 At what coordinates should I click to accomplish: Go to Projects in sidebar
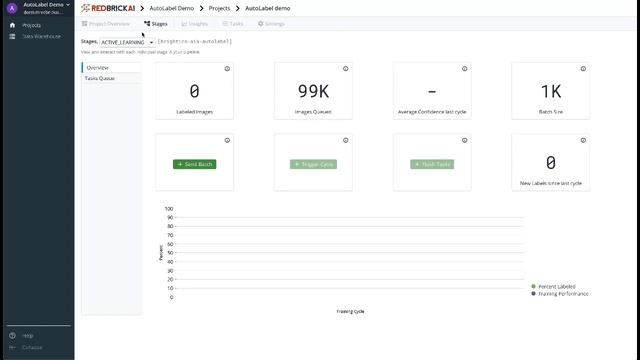pos(31,25)
